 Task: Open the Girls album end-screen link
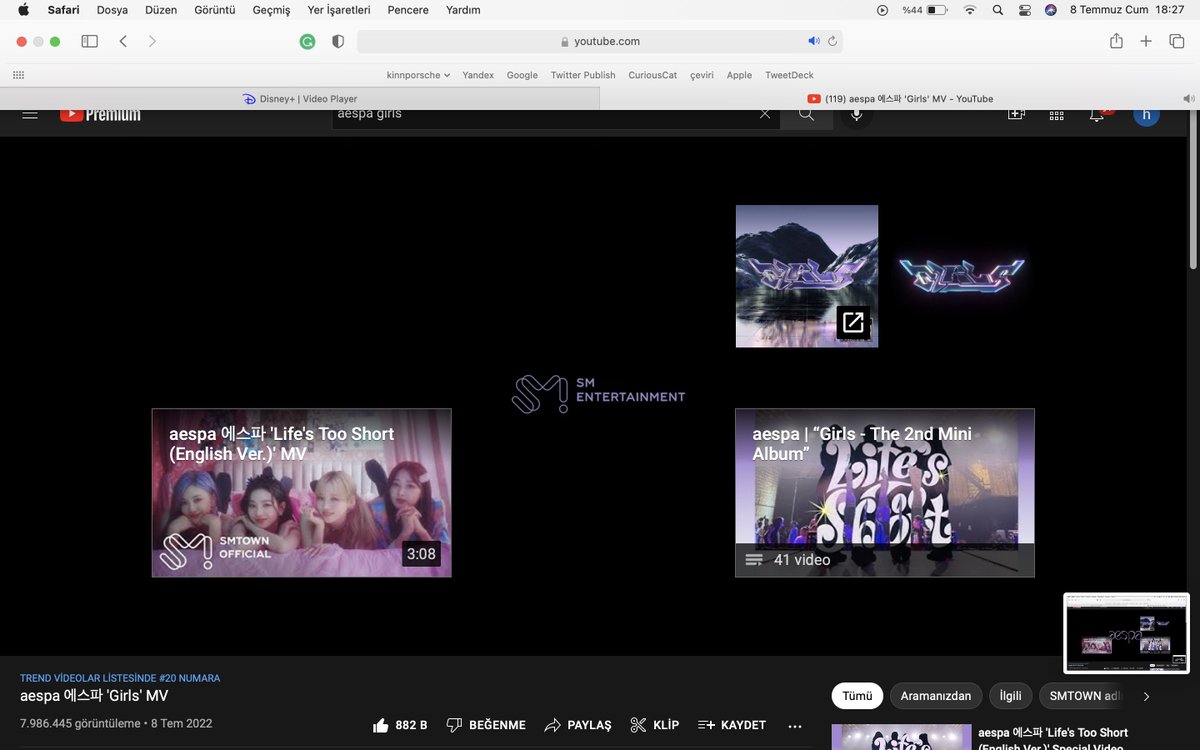[807, 276]
